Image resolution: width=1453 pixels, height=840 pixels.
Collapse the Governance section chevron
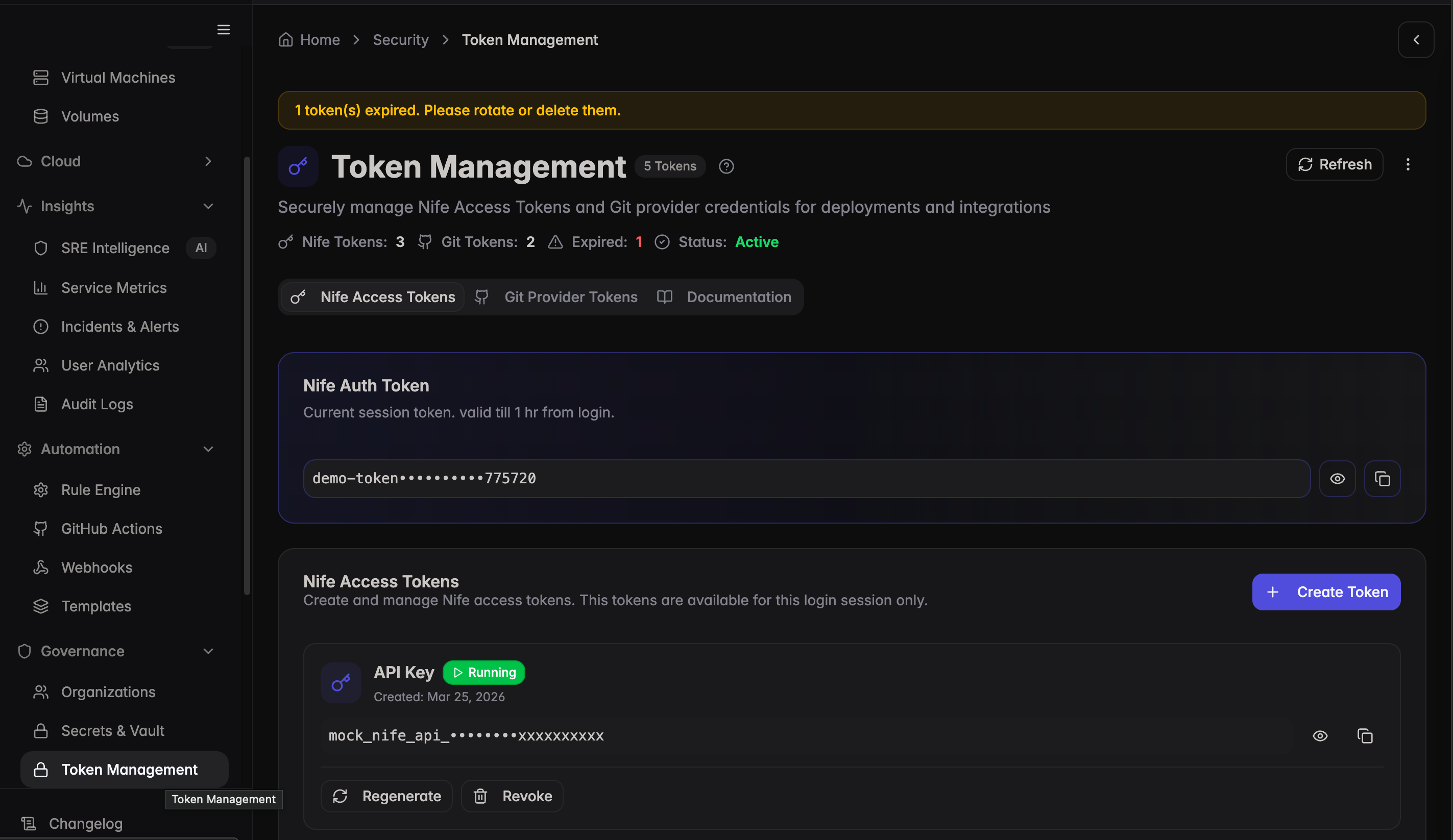click(x=208, y=651)
